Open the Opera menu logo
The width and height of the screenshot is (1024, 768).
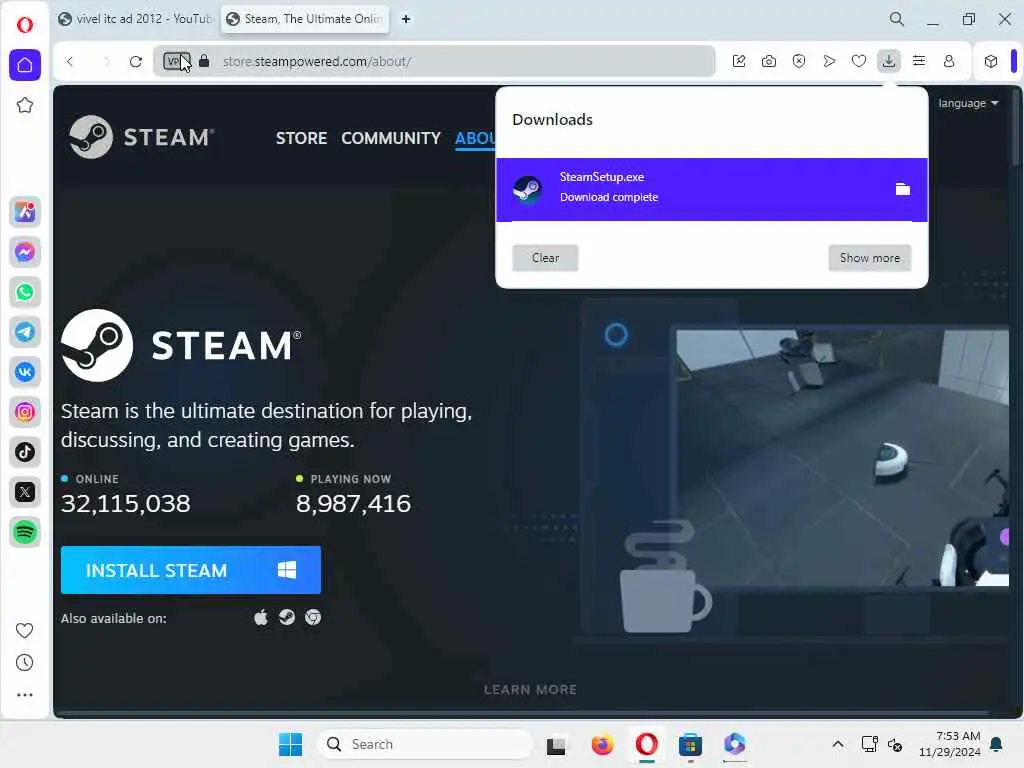point(25,25)
